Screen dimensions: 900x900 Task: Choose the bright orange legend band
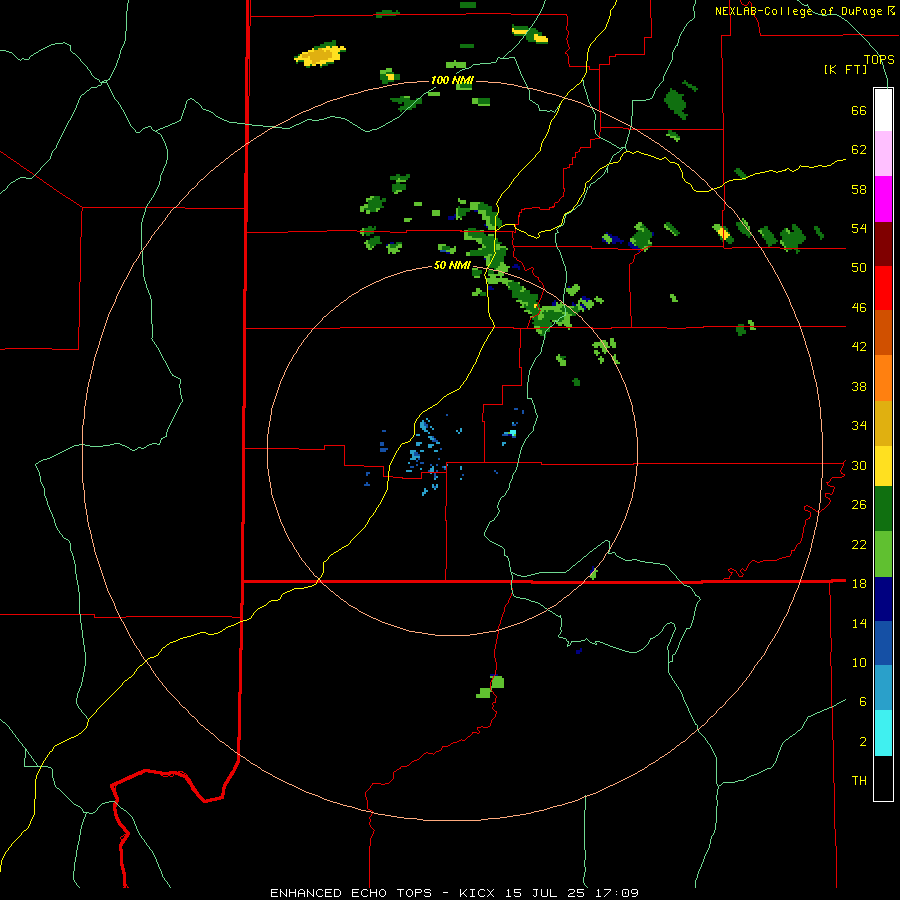[883, 378]
